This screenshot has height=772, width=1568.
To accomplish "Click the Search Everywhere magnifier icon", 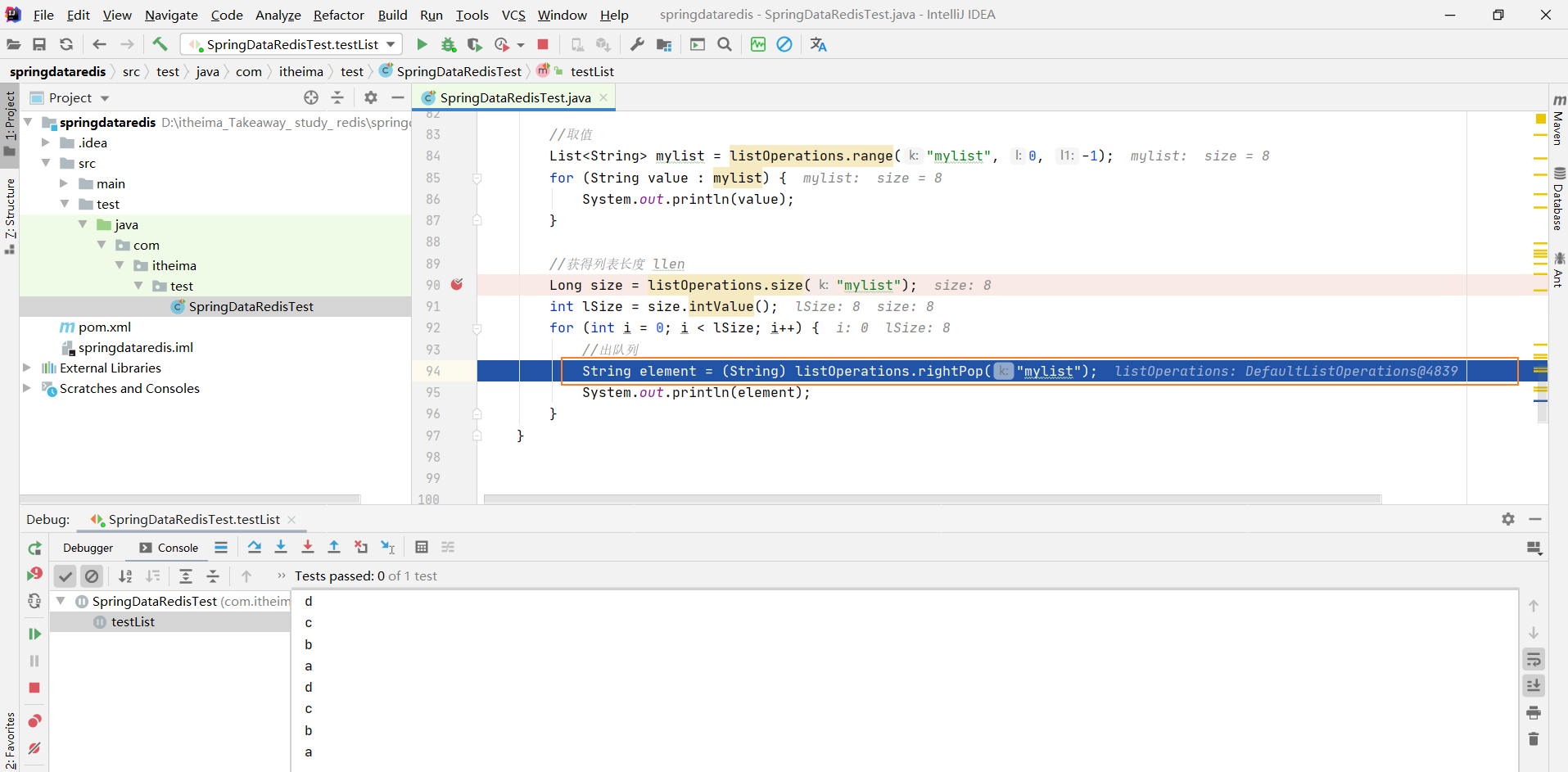I will [x=725, y=44].
